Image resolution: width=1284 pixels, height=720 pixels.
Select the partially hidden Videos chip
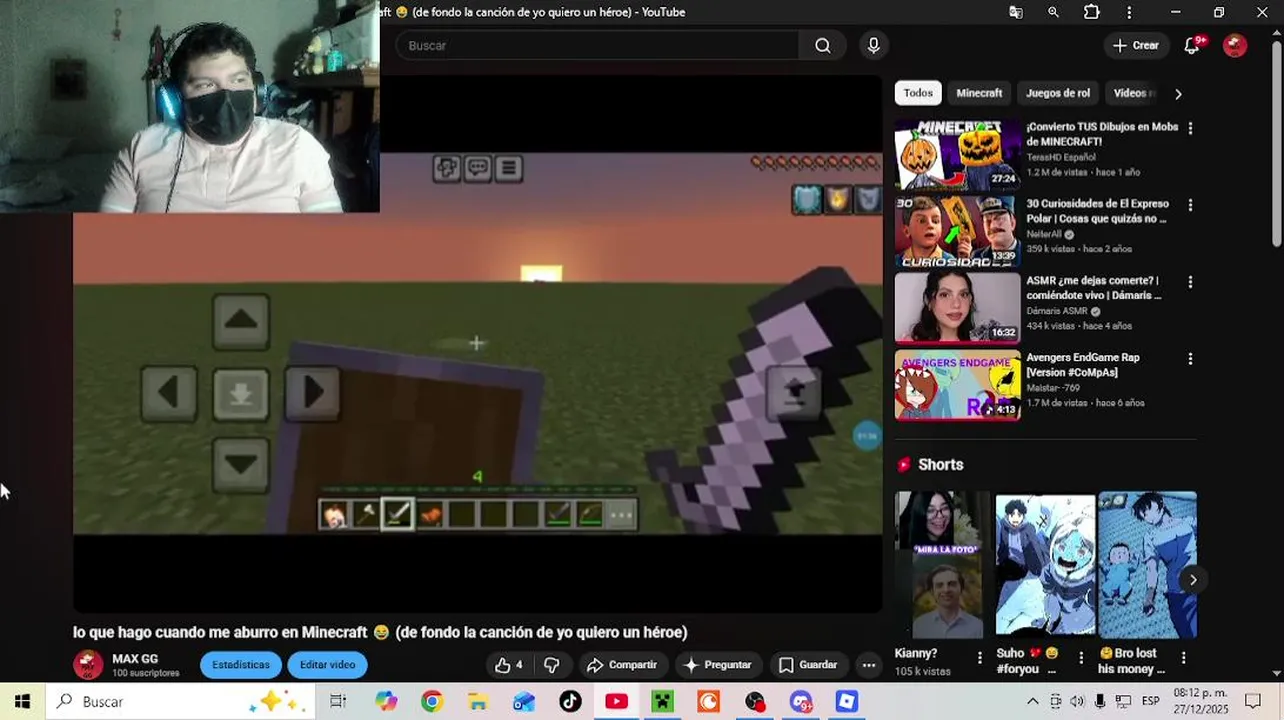(1134, 93)
